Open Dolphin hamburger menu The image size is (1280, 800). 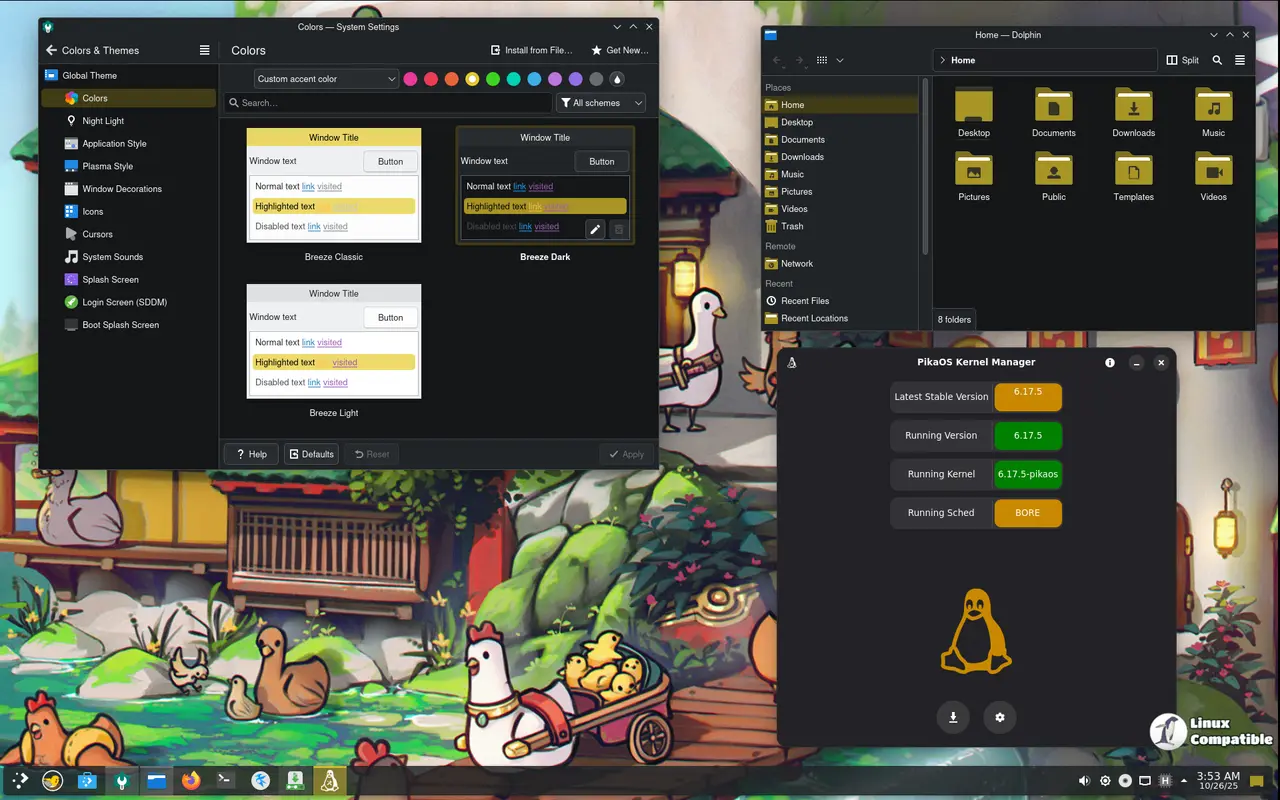1240,60
